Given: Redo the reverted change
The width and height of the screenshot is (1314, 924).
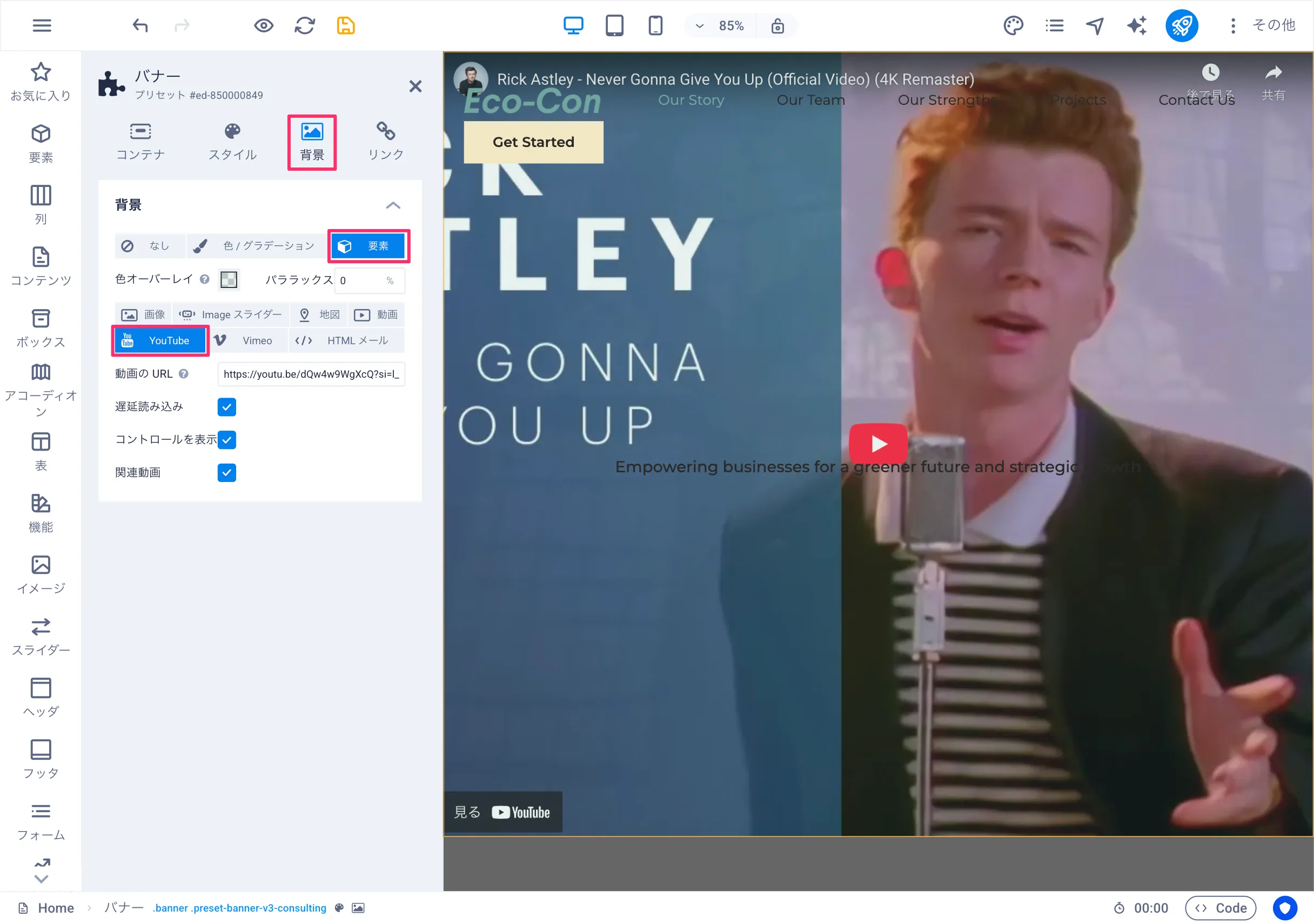Looking at the screenshot, I should 182,25.
